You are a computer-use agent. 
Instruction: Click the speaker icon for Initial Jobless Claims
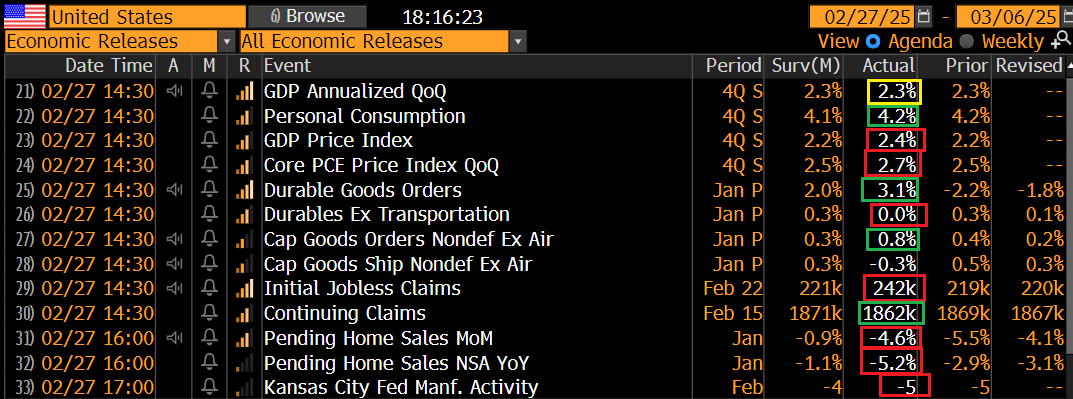click(x=174, y=288)
